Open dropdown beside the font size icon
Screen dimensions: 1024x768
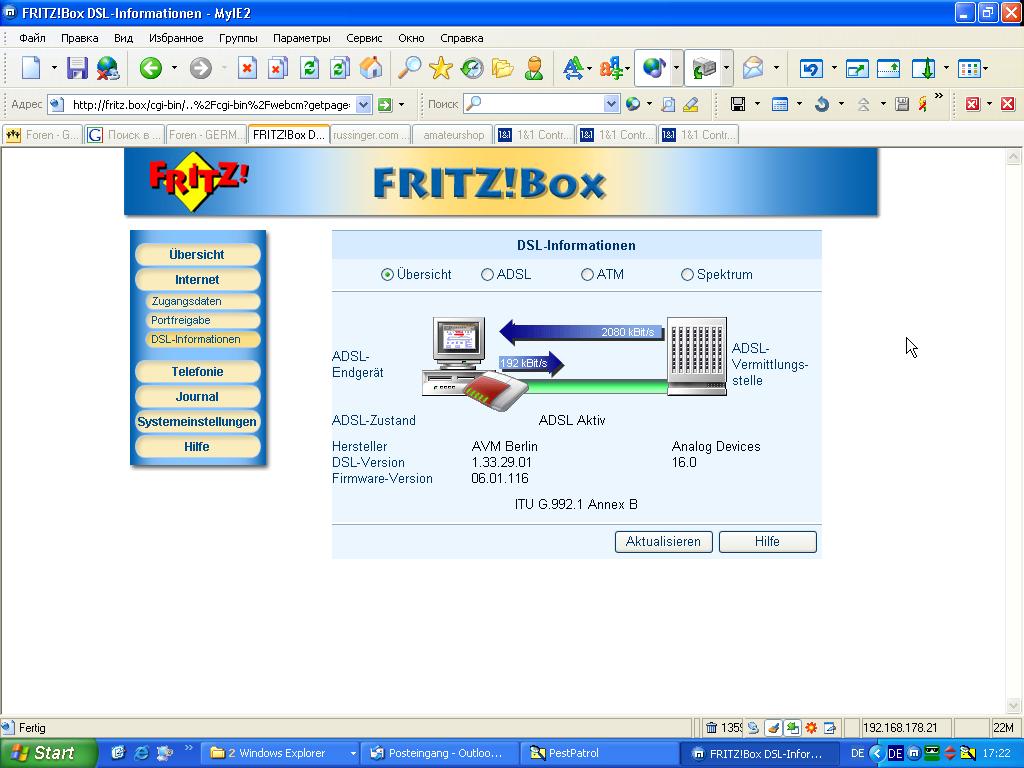coord(589,68)
